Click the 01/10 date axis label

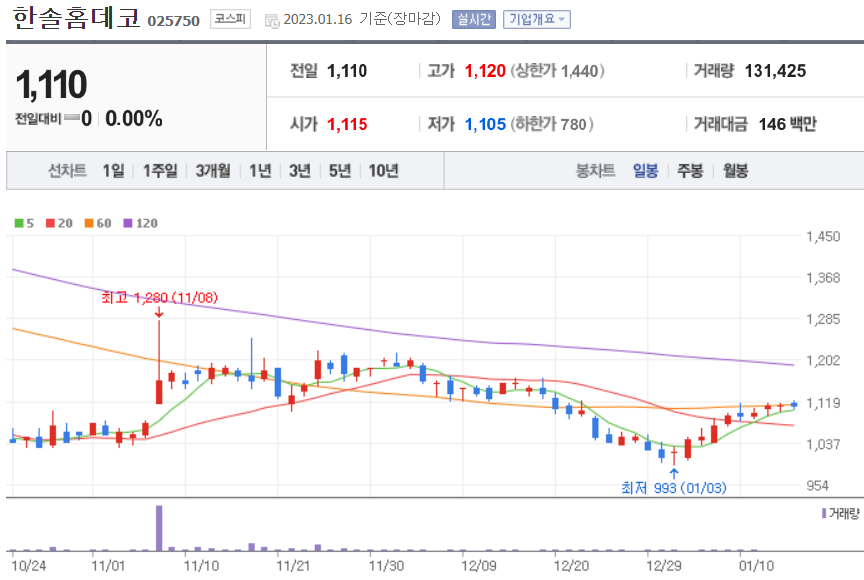(756, 566)
